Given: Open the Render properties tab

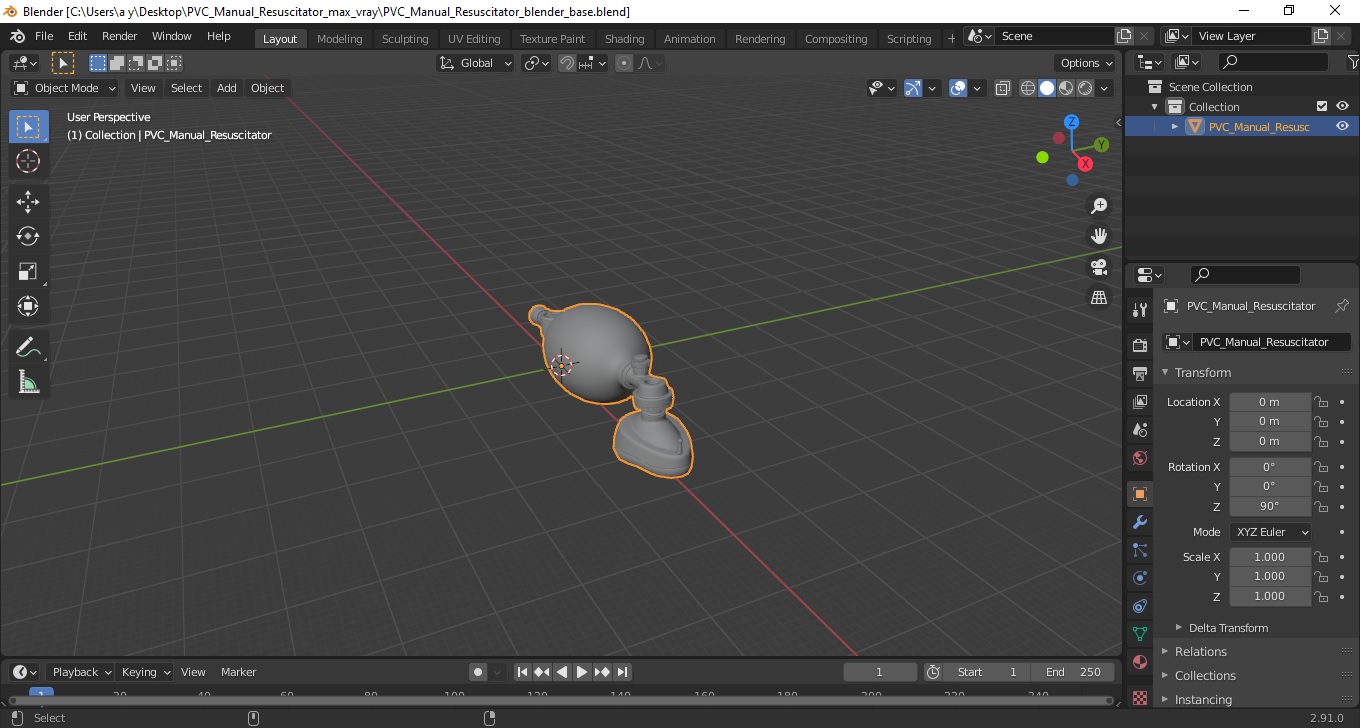Looking at the screenshot, I should click(x=1139, y=345).
